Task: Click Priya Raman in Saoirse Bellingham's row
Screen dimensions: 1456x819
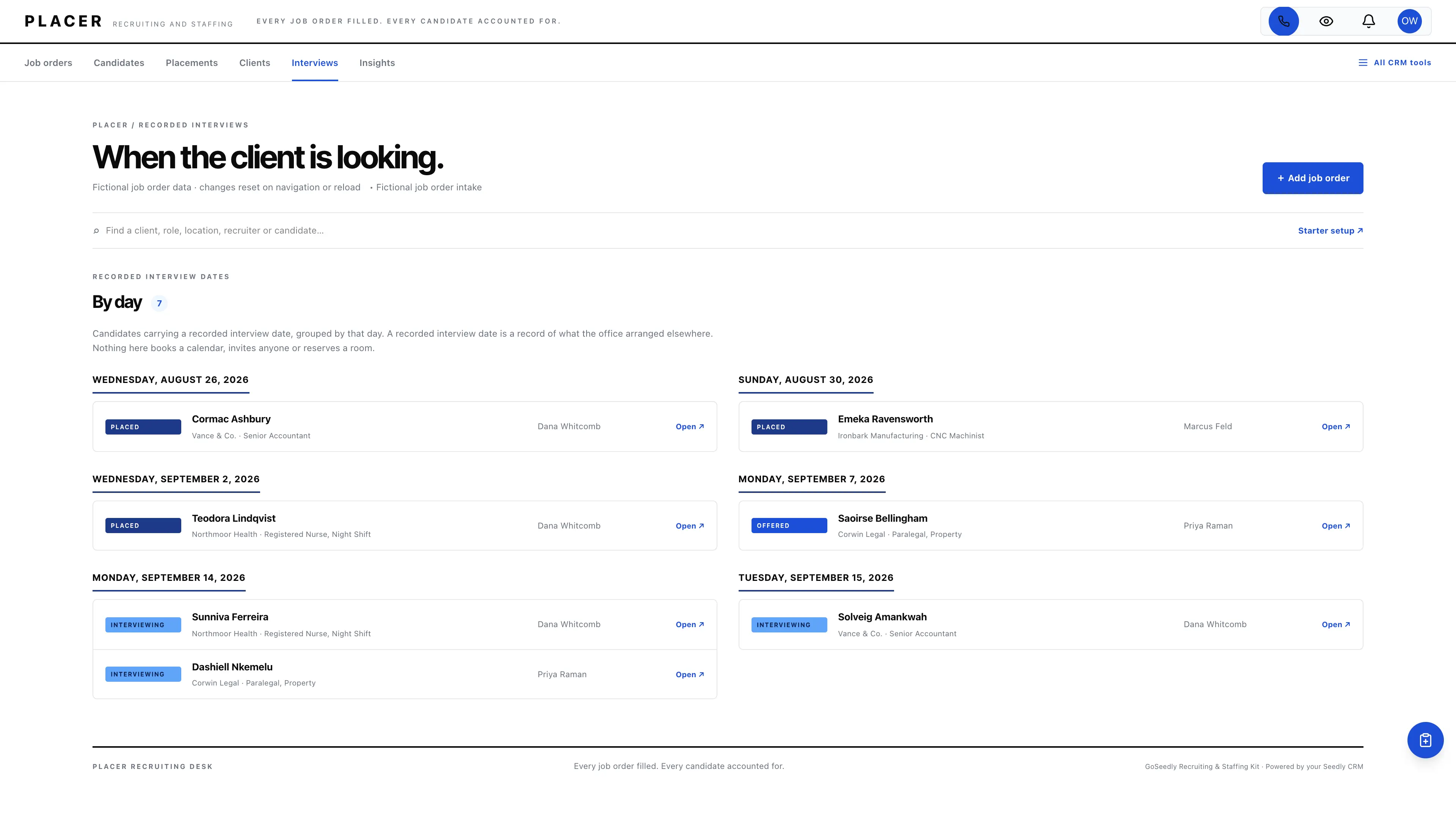Action: tap(1208, 526)
